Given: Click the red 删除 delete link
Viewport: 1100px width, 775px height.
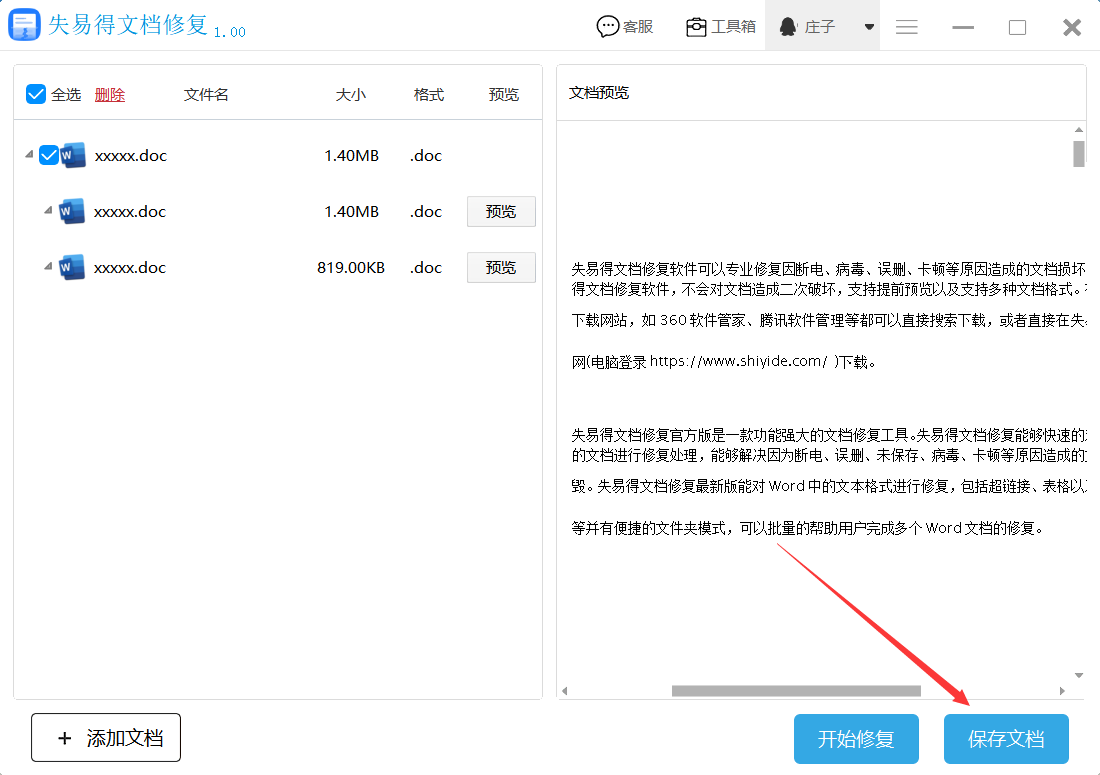Looking at the screenshot, I should coord(109,95).
